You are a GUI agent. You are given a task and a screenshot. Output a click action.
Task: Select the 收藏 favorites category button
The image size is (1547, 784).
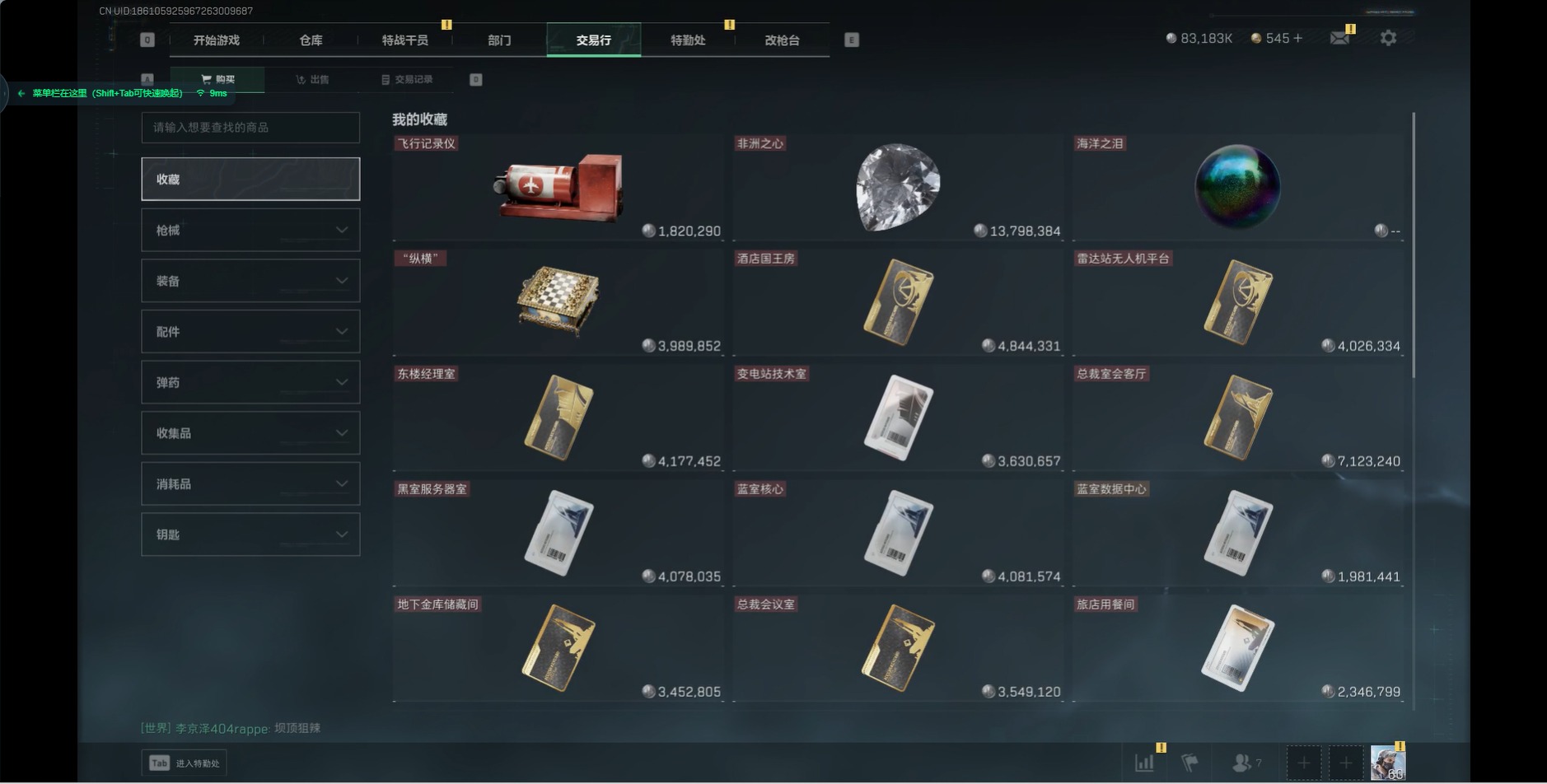250,179
